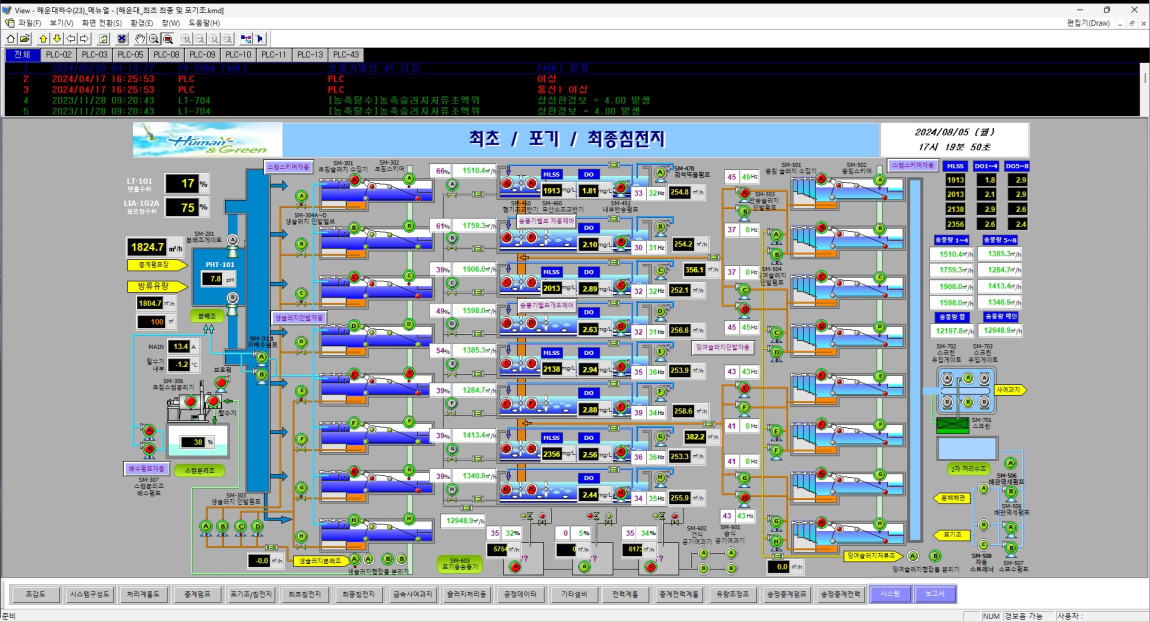Open the 중계펌프 screen button
The image size is (1150, 622).
[197, 594]
